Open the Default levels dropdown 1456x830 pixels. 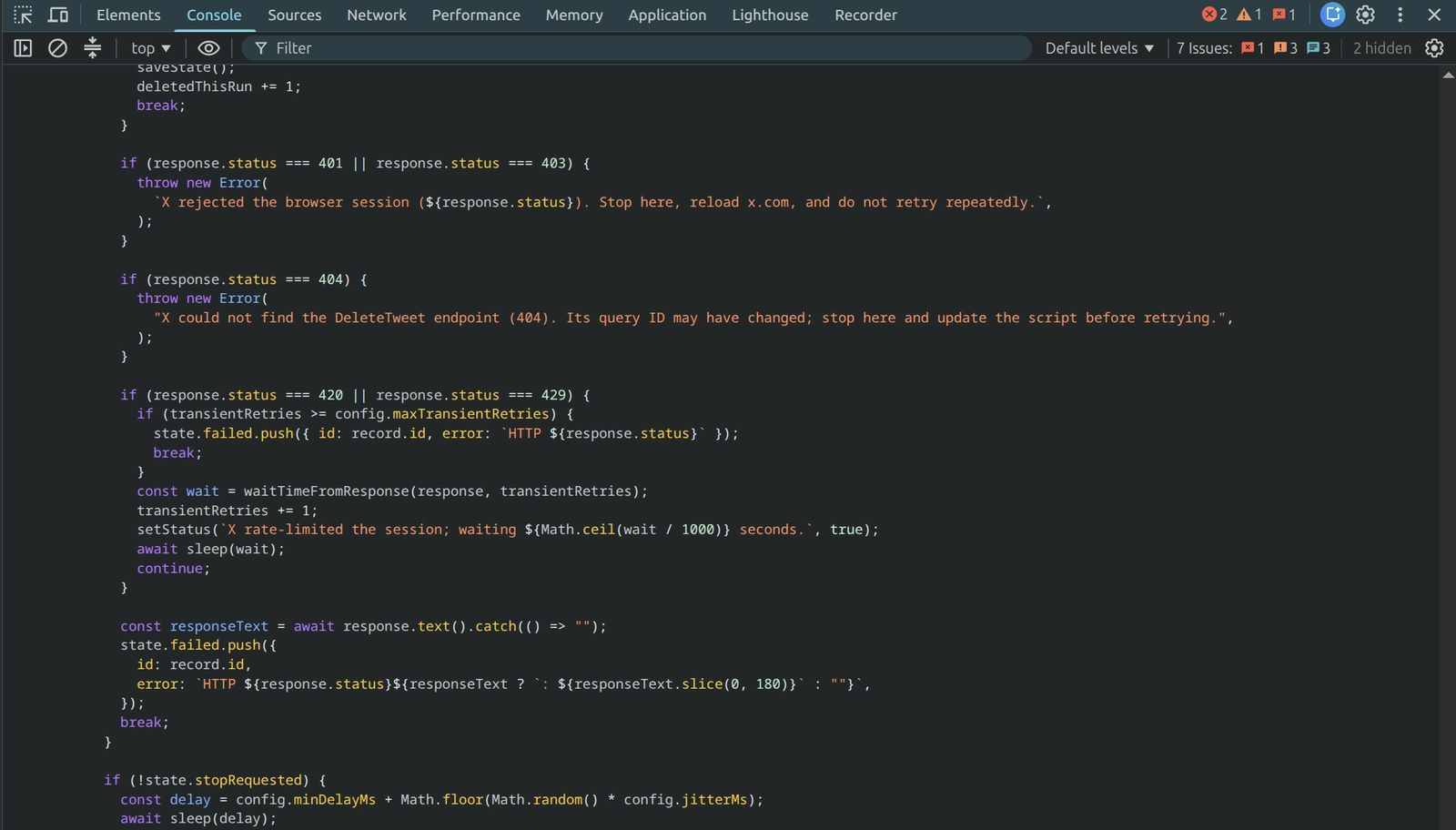[1099, 48]
